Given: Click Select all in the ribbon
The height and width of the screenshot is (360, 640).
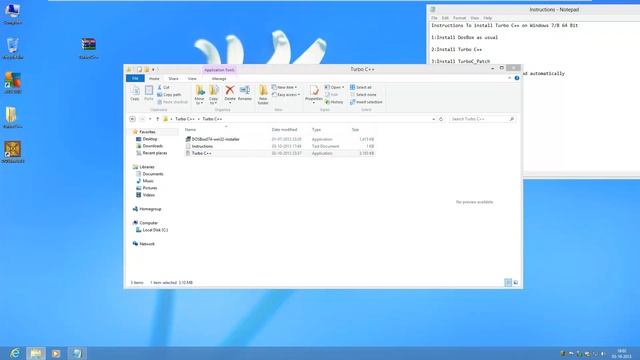Looking at the screenshot, I should (x=361, y=87).
